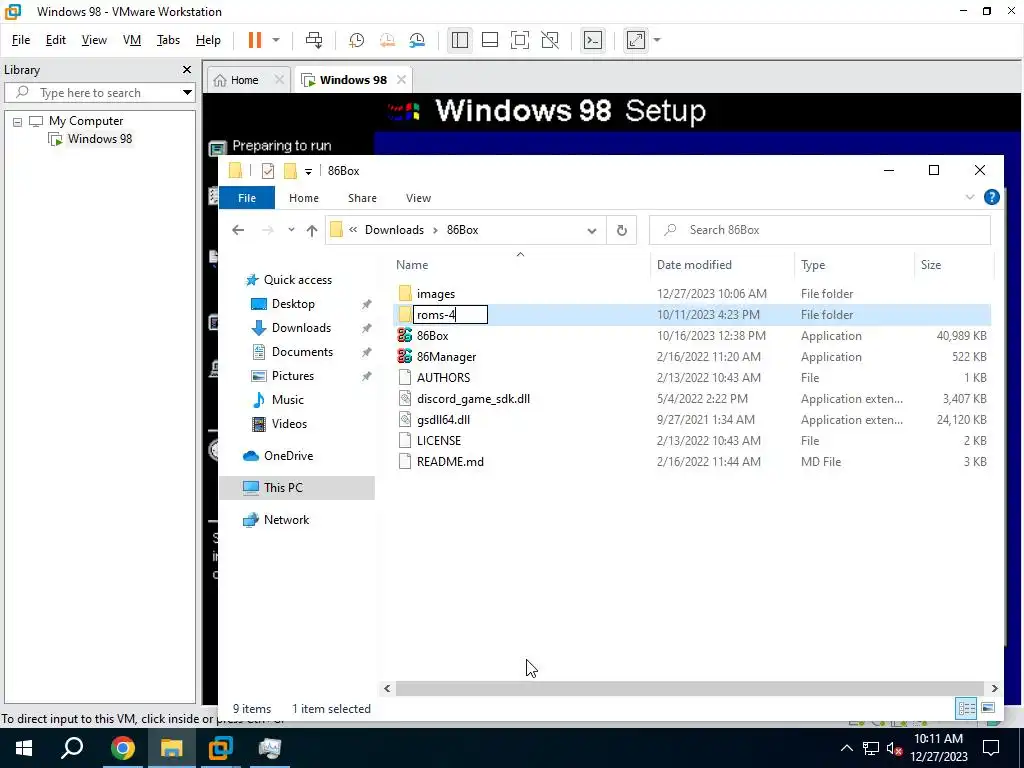Click Downloads in the address breadcrumb
Image resolution: width=1024 pixels, height=768 pixels.
(x=394, y=230)
